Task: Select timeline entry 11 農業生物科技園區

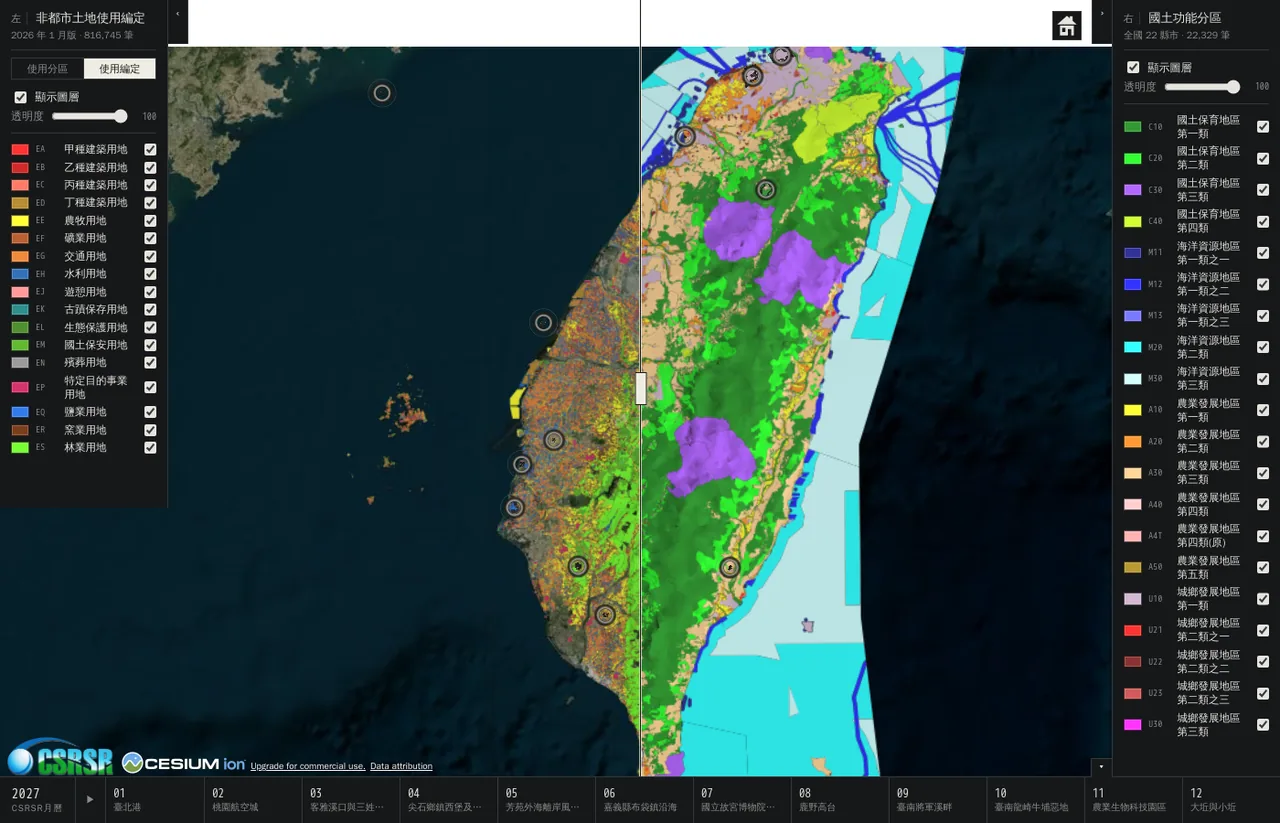Action: (1133, 800)
